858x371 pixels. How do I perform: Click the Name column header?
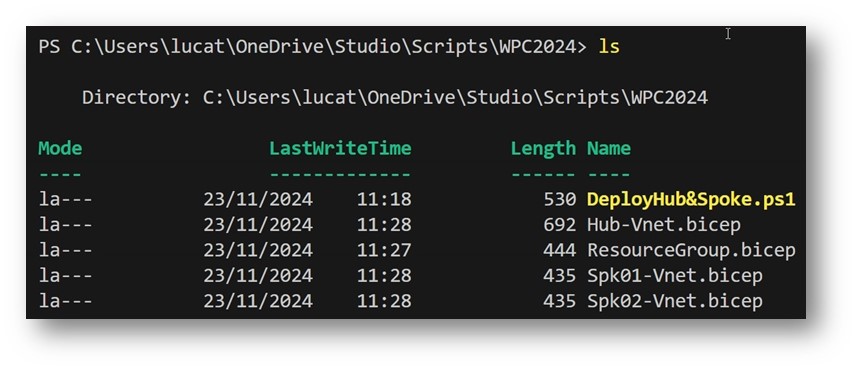point(609,148)
